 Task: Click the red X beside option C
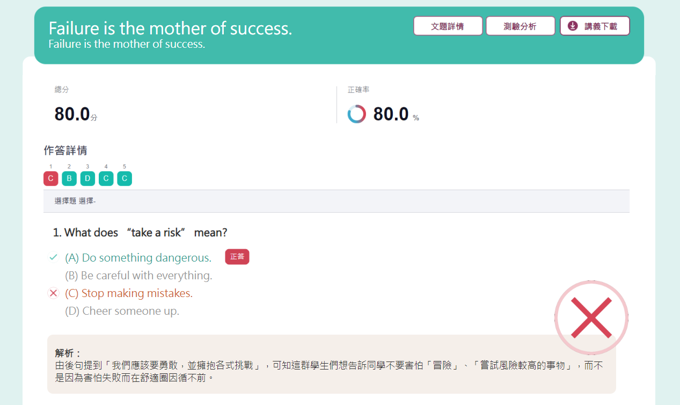[x=54, y=293]
